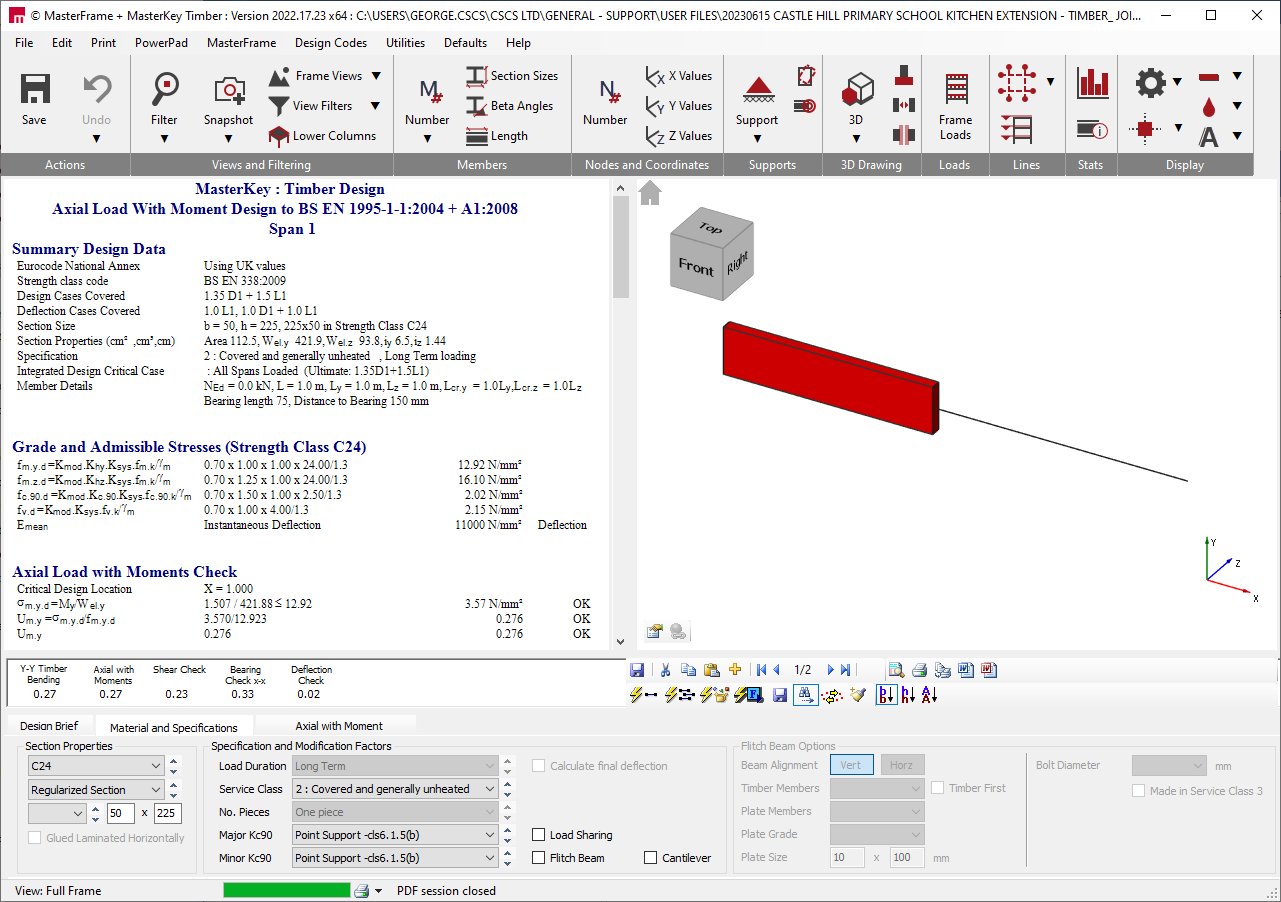Click the Shear Check result summary

click(x=178, y=682)
